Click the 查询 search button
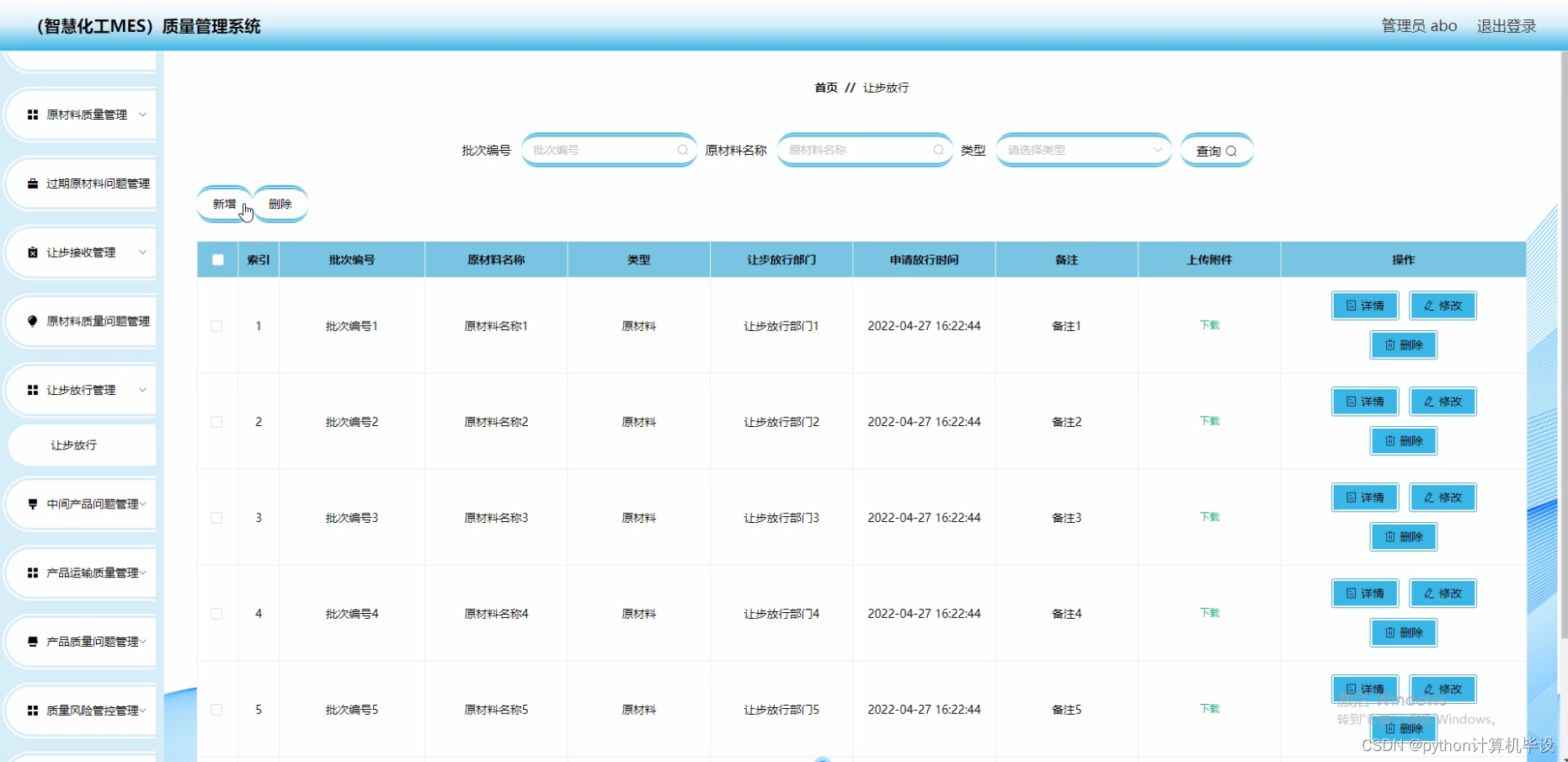1568x762 pixels. (x=1216, y=150)
